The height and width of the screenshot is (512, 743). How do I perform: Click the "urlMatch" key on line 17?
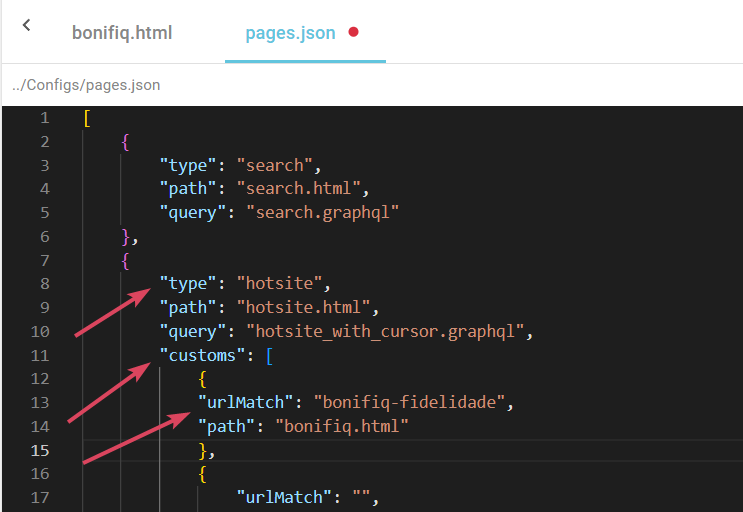click(284, 497)
